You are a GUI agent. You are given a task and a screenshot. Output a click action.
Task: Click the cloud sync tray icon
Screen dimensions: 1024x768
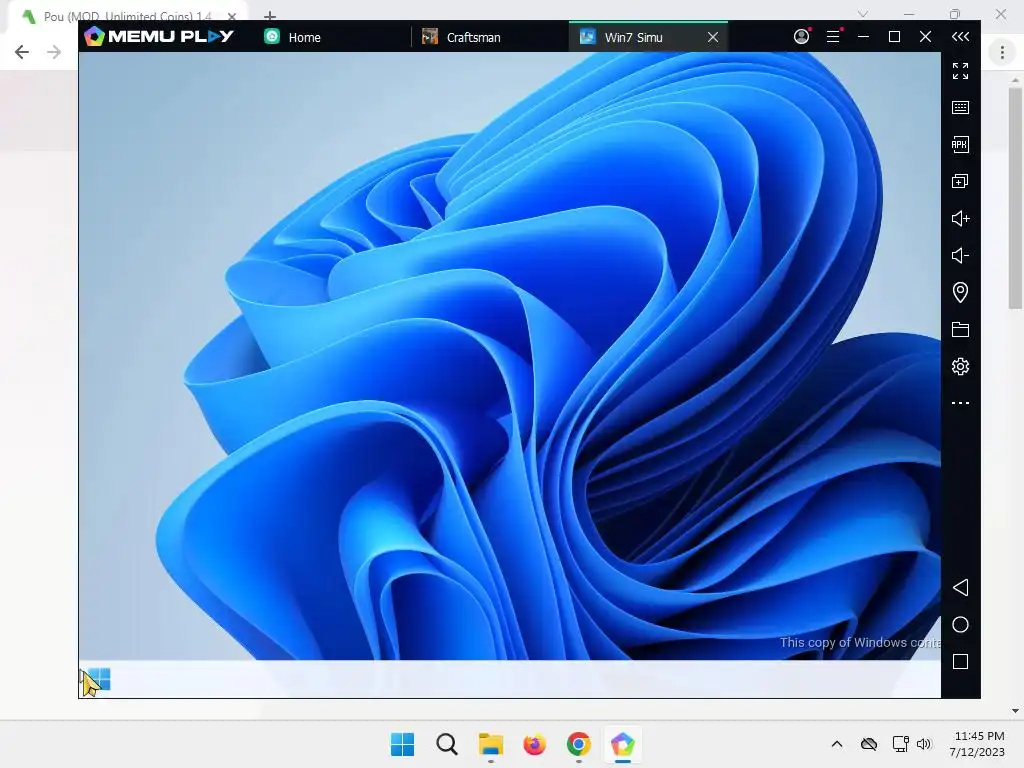click(x=869, y=744)
